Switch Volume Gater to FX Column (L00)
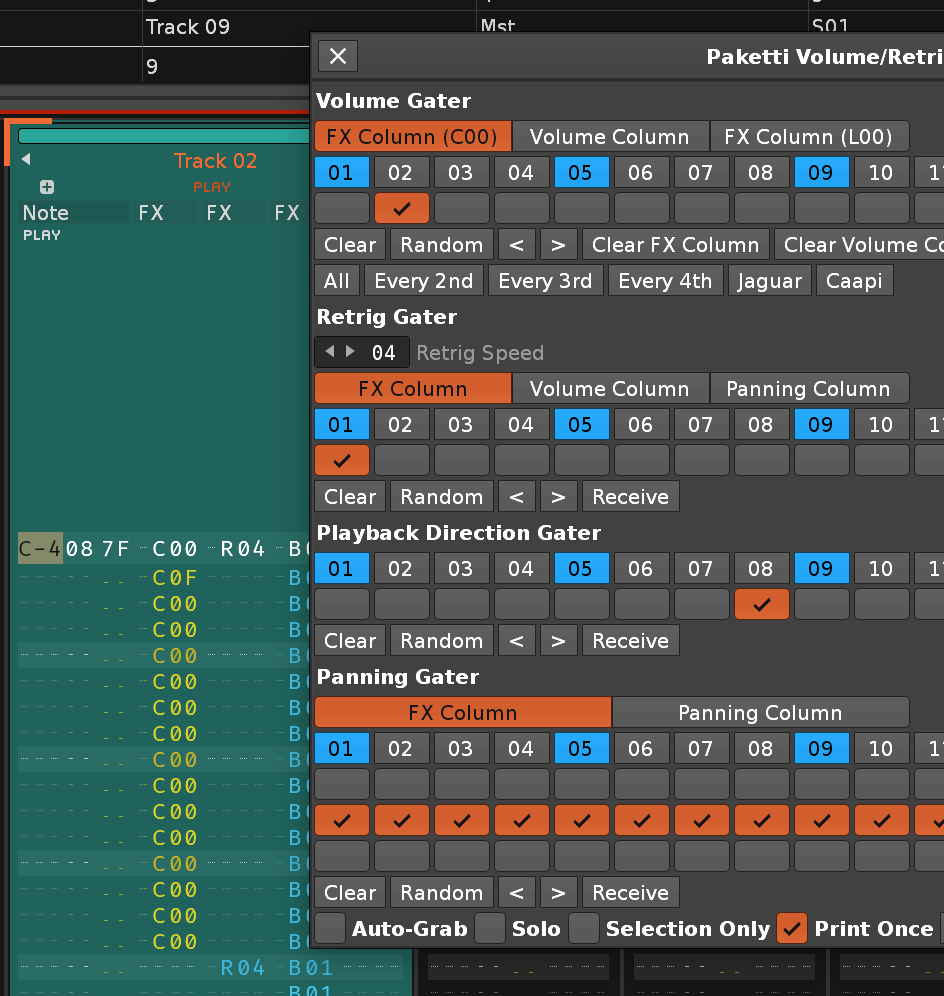944x996 pixels. point(809,137)
